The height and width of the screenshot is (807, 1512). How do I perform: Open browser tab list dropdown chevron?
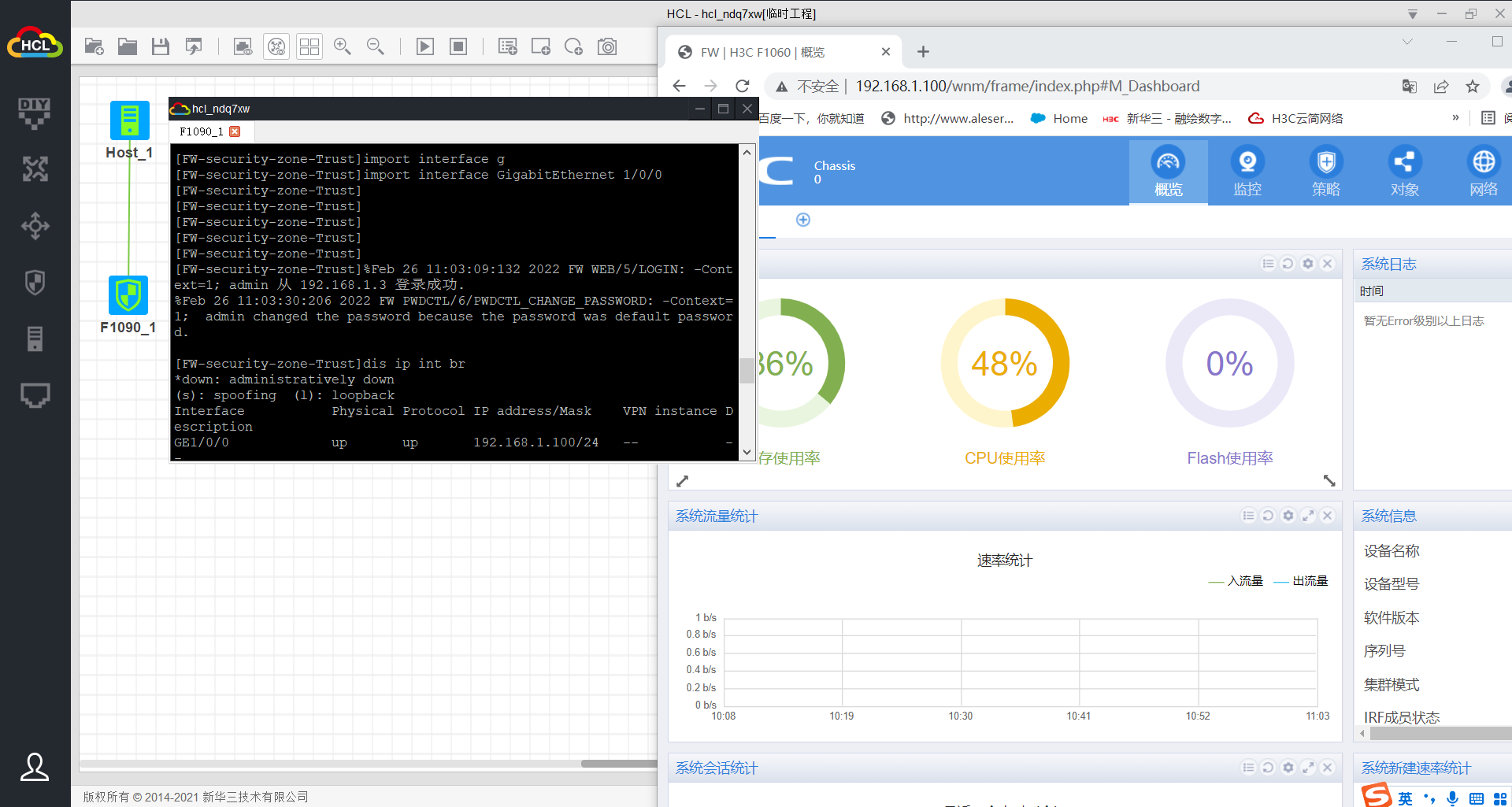tap(1407, 42)
